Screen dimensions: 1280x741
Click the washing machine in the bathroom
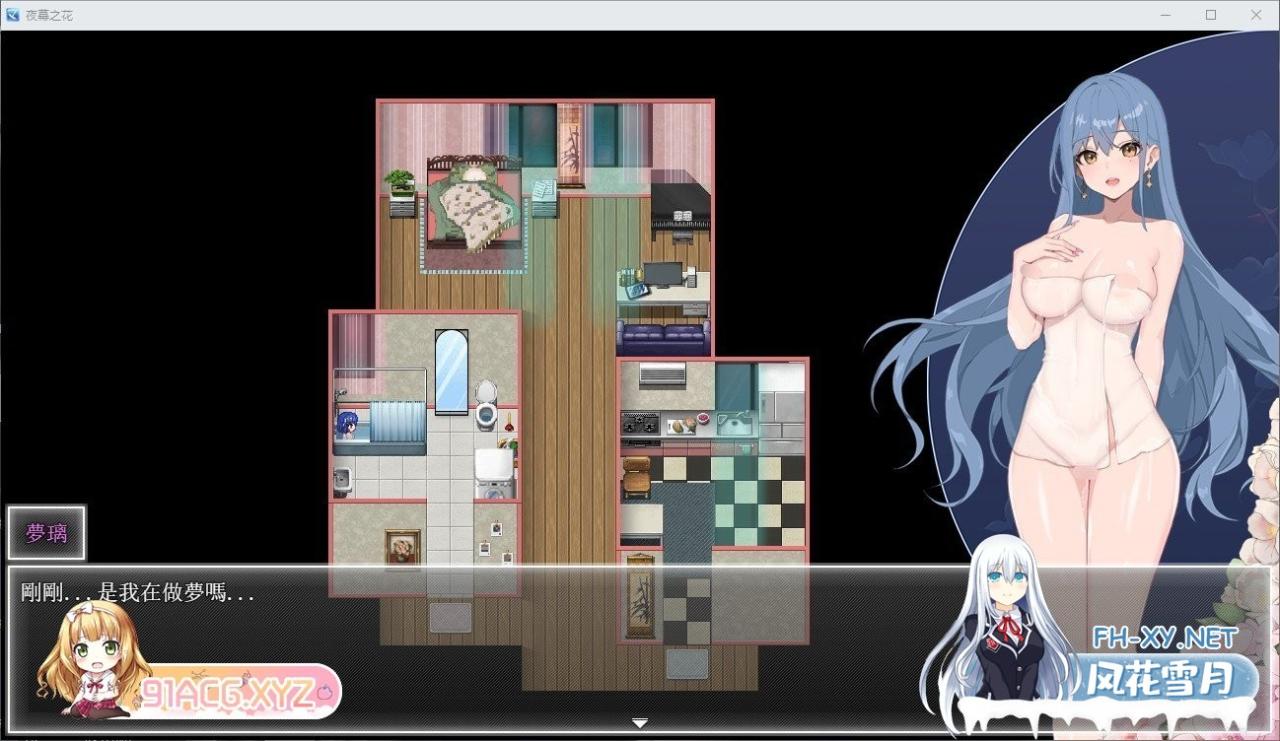pos(494,474)
